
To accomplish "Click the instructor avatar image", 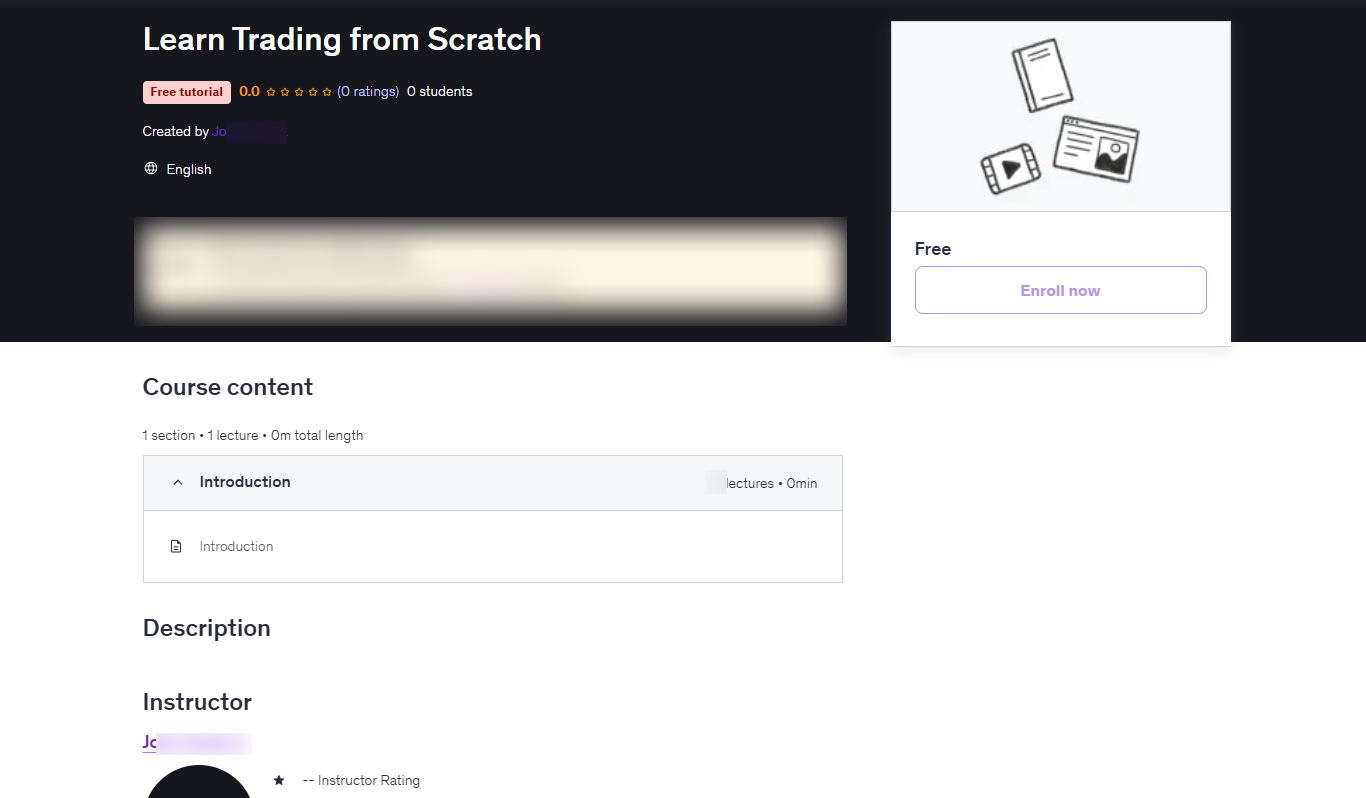I will (x=199, y=782).
